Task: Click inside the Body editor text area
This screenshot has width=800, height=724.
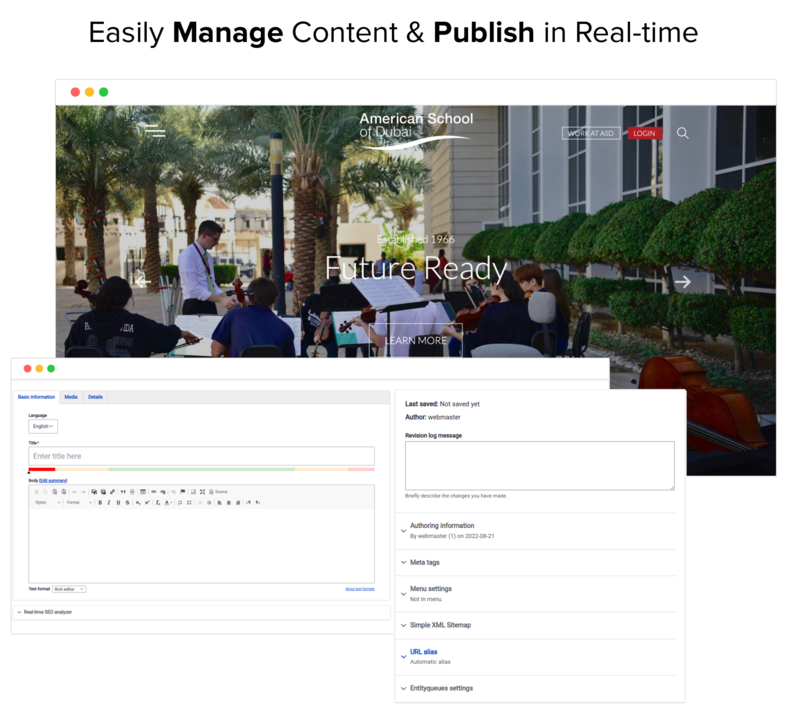Action: 202,546
